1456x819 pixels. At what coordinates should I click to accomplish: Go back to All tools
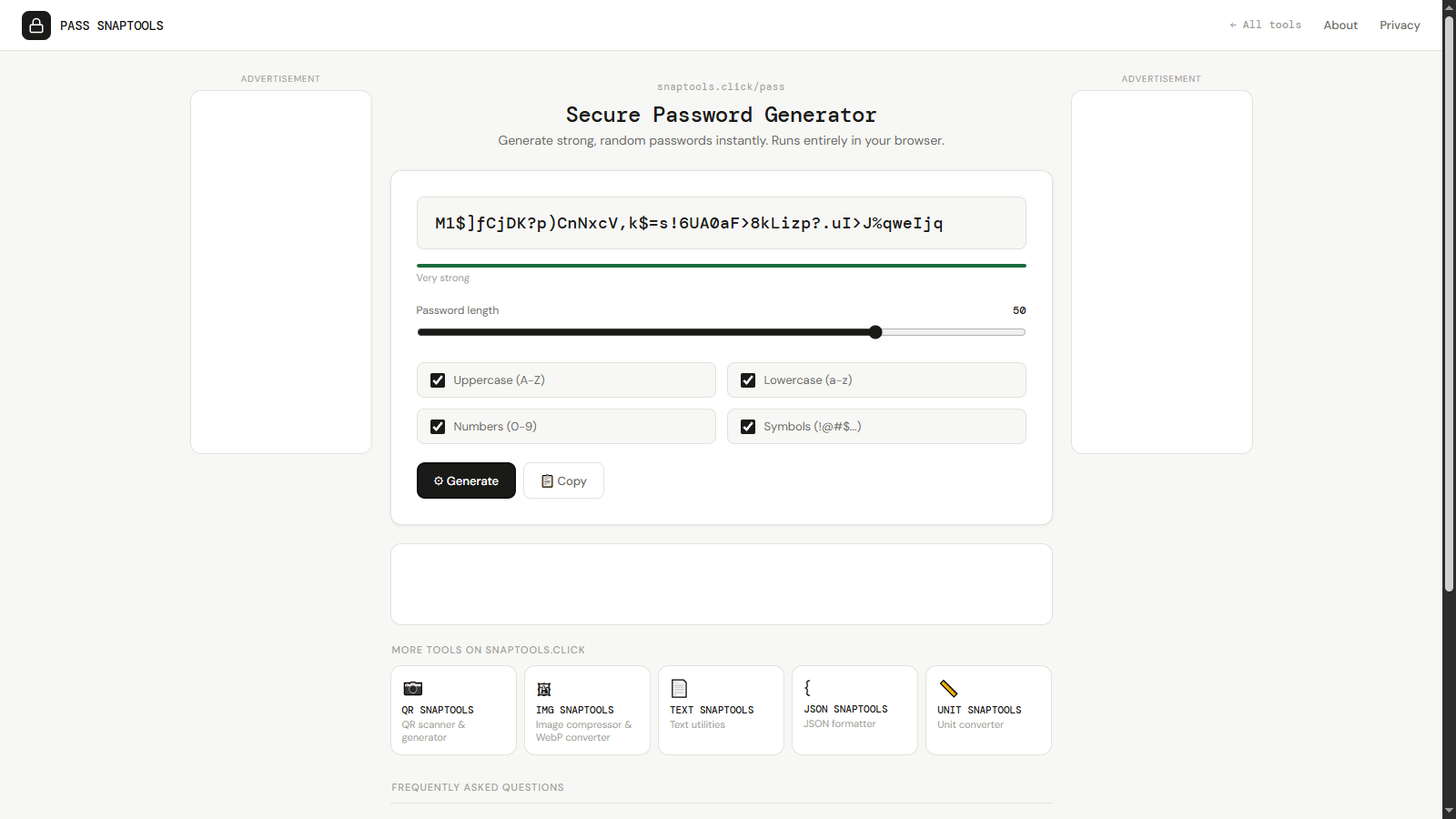[x=1265, y=25]
